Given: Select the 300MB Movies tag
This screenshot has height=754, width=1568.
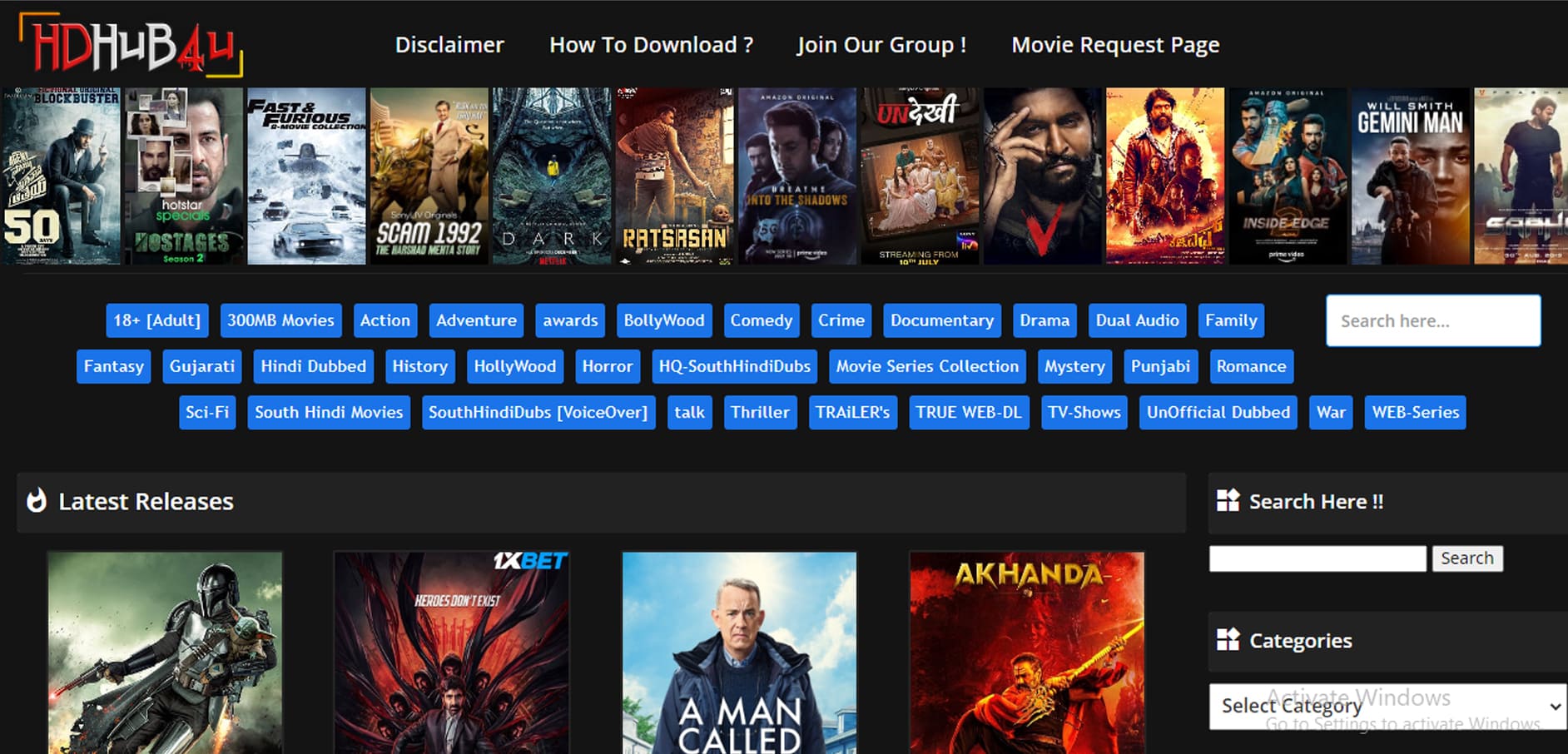Looking at the screenshot, I should [281, 320].
